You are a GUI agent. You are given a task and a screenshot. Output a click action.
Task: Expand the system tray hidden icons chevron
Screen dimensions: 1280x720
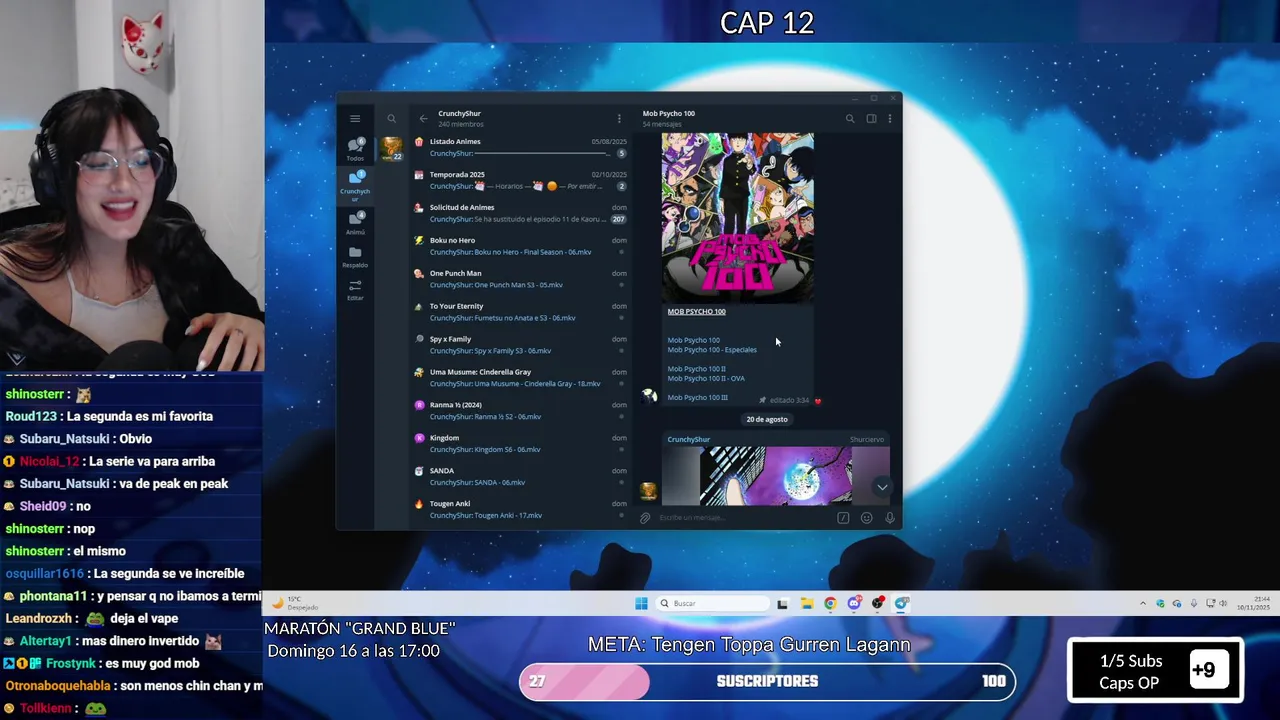pos(1143,603)
